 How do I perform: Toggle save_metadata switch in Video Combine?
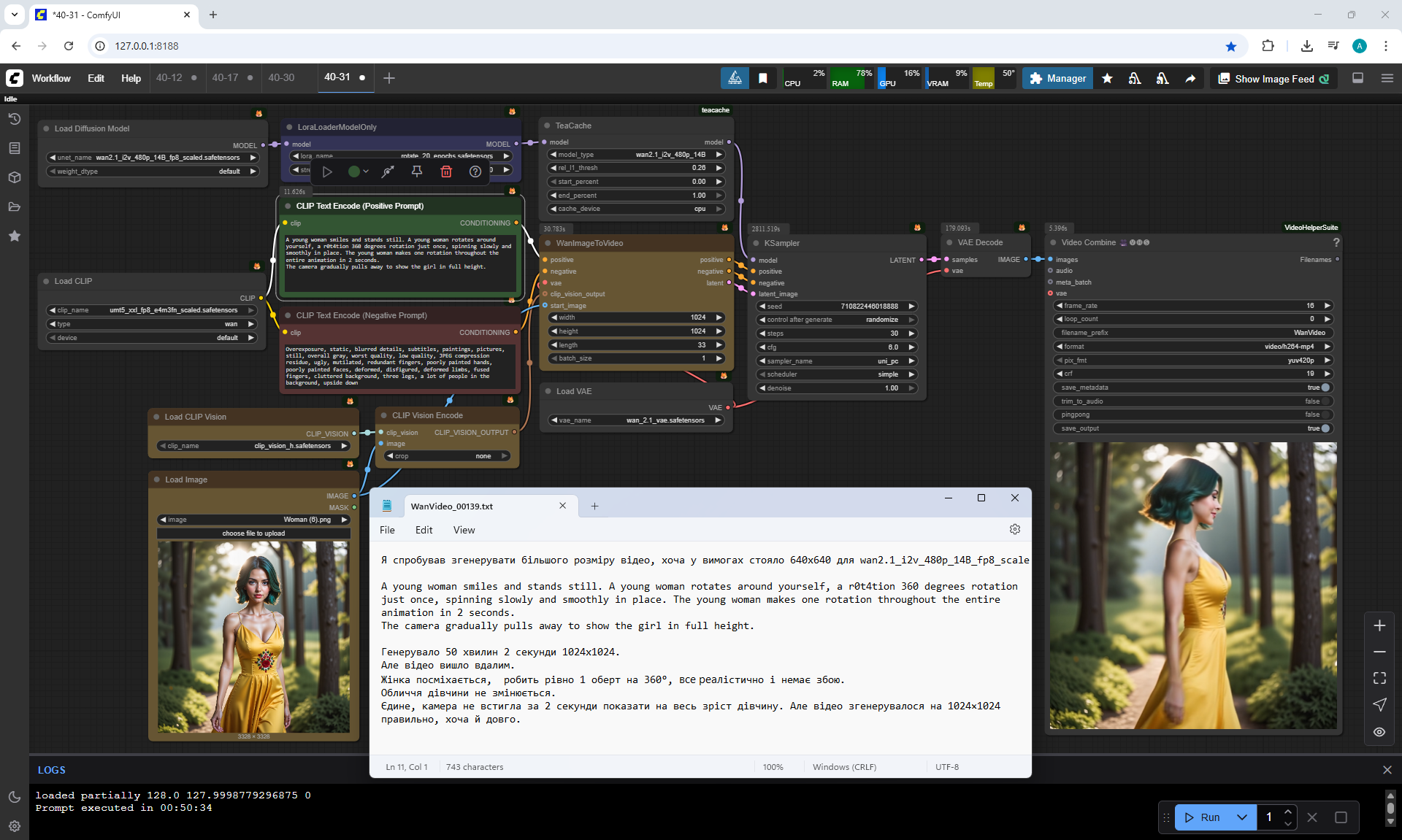click(1325, 388)
